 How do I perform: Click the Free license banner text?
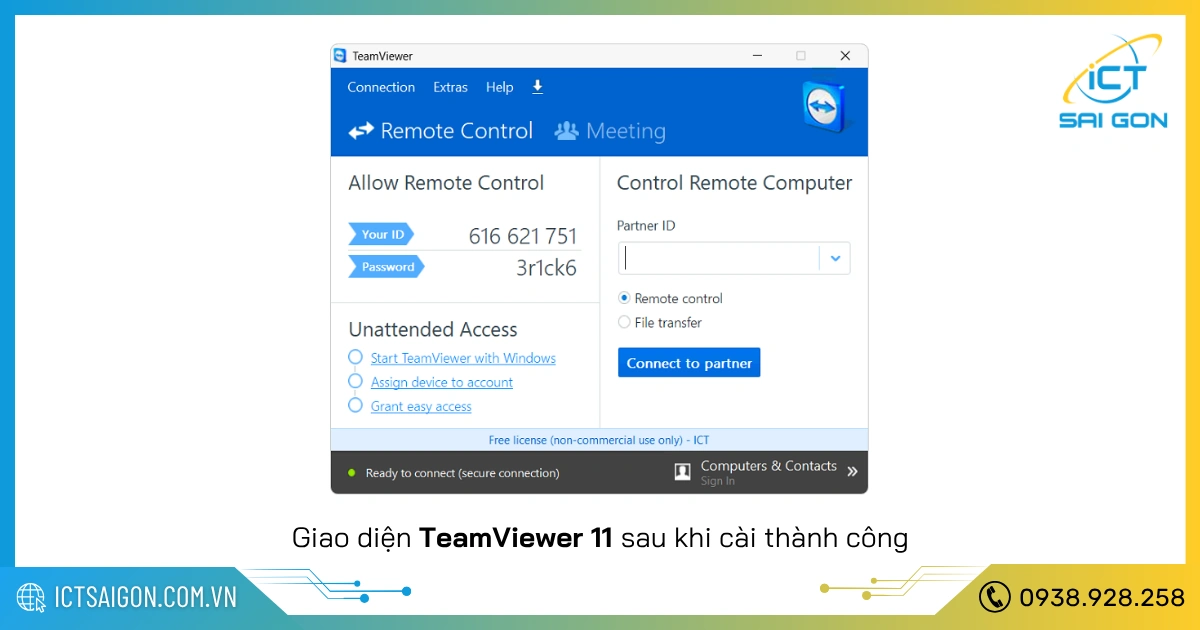click(599, 440)
